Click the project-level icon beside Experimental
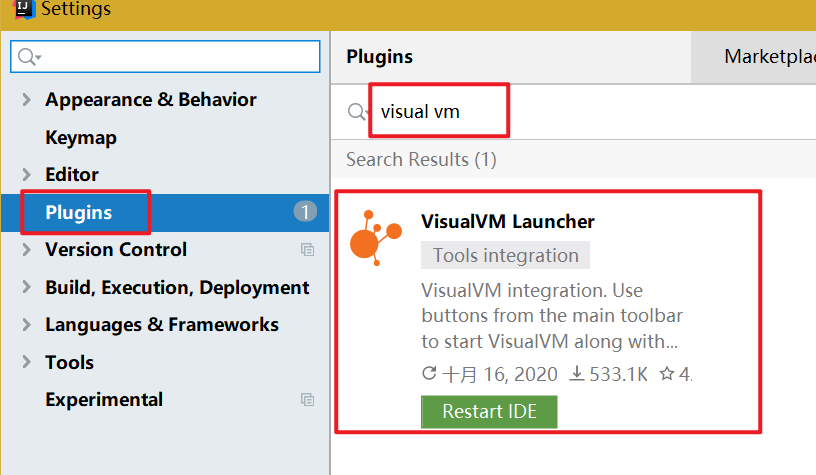 coord(308,400)
